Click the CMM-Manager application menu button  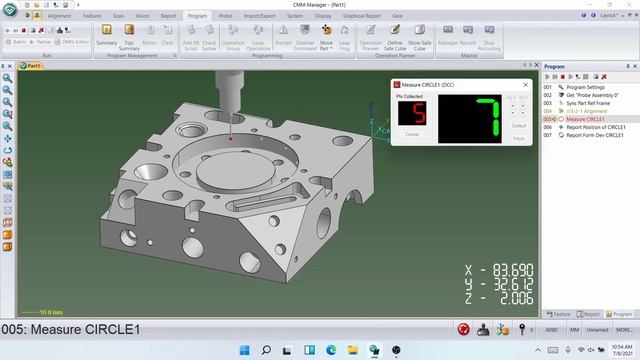click(10, 10)
